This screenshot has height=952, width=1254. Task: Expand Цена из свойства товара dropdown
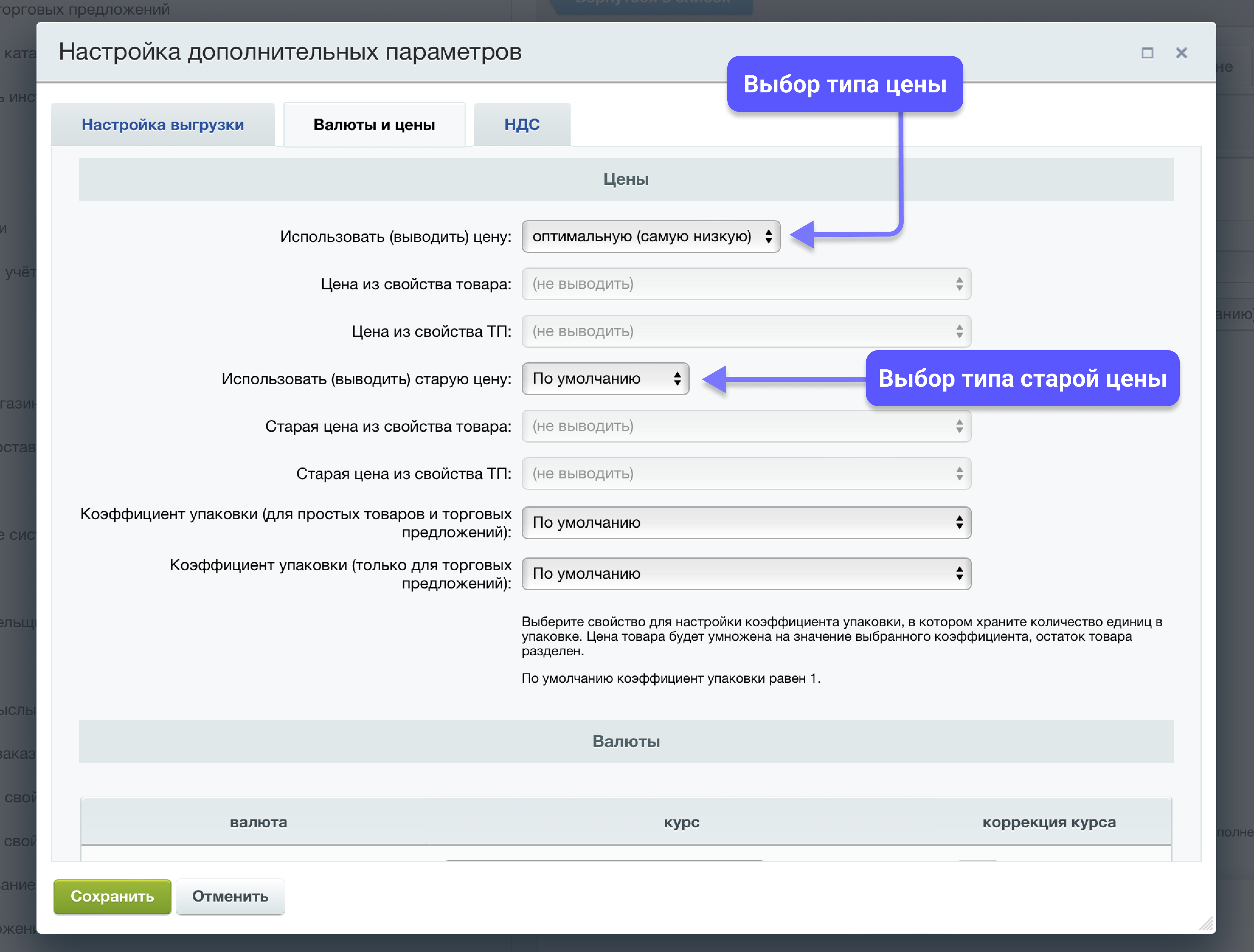pos(746,284)
